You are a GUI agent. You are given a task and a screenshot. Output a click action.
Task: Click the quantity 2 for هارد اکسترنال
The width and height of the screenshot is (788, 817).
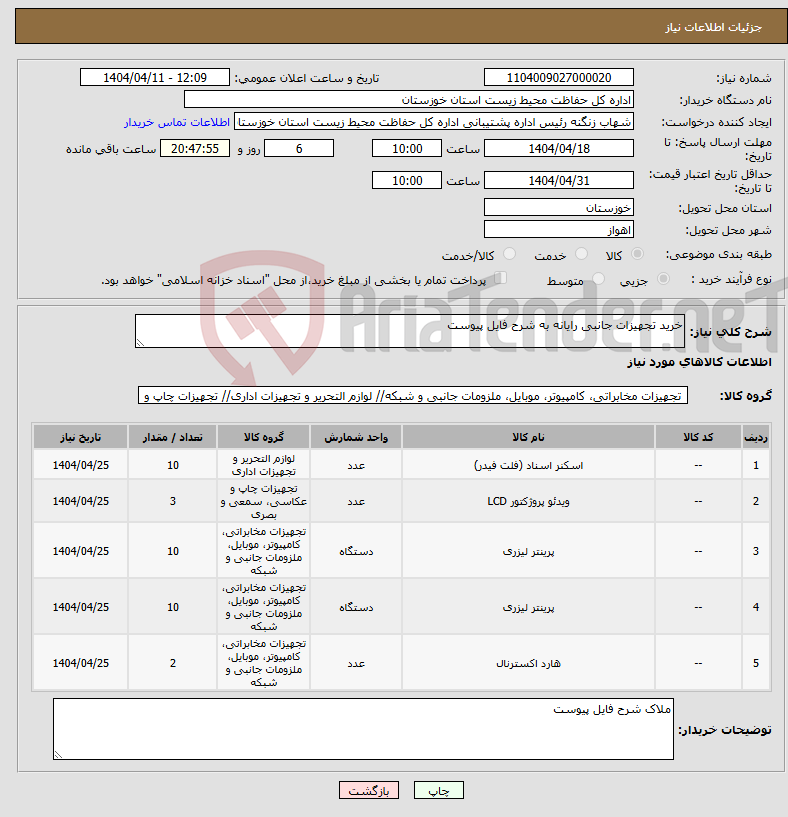tap(173, 663)
